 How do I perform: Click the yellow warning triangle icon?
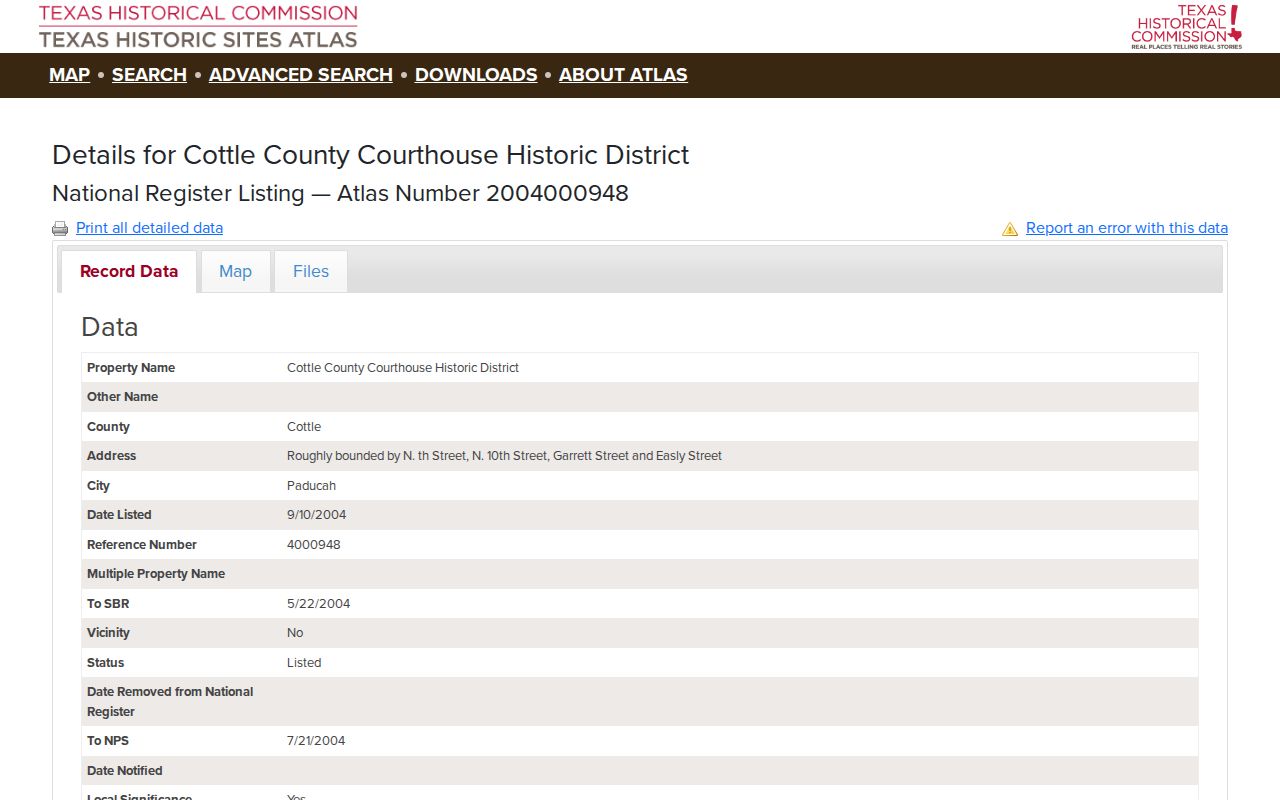click(x=1010, y=229)
